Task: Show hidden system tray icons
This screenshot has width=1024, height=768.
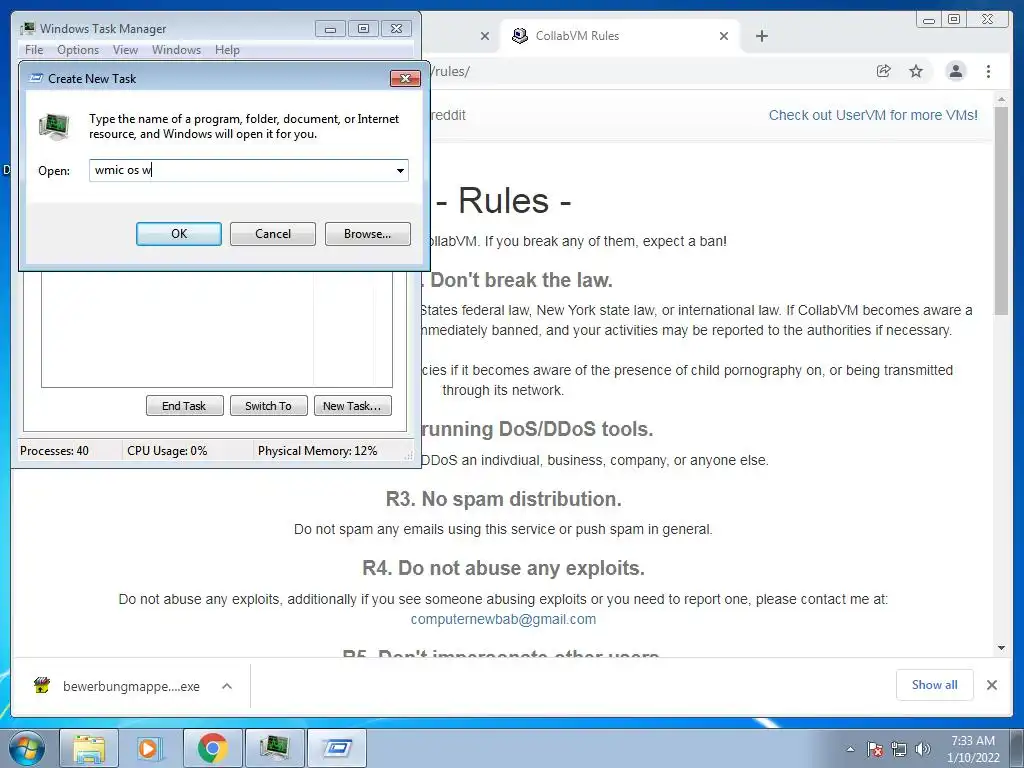Action: [850, 749]
